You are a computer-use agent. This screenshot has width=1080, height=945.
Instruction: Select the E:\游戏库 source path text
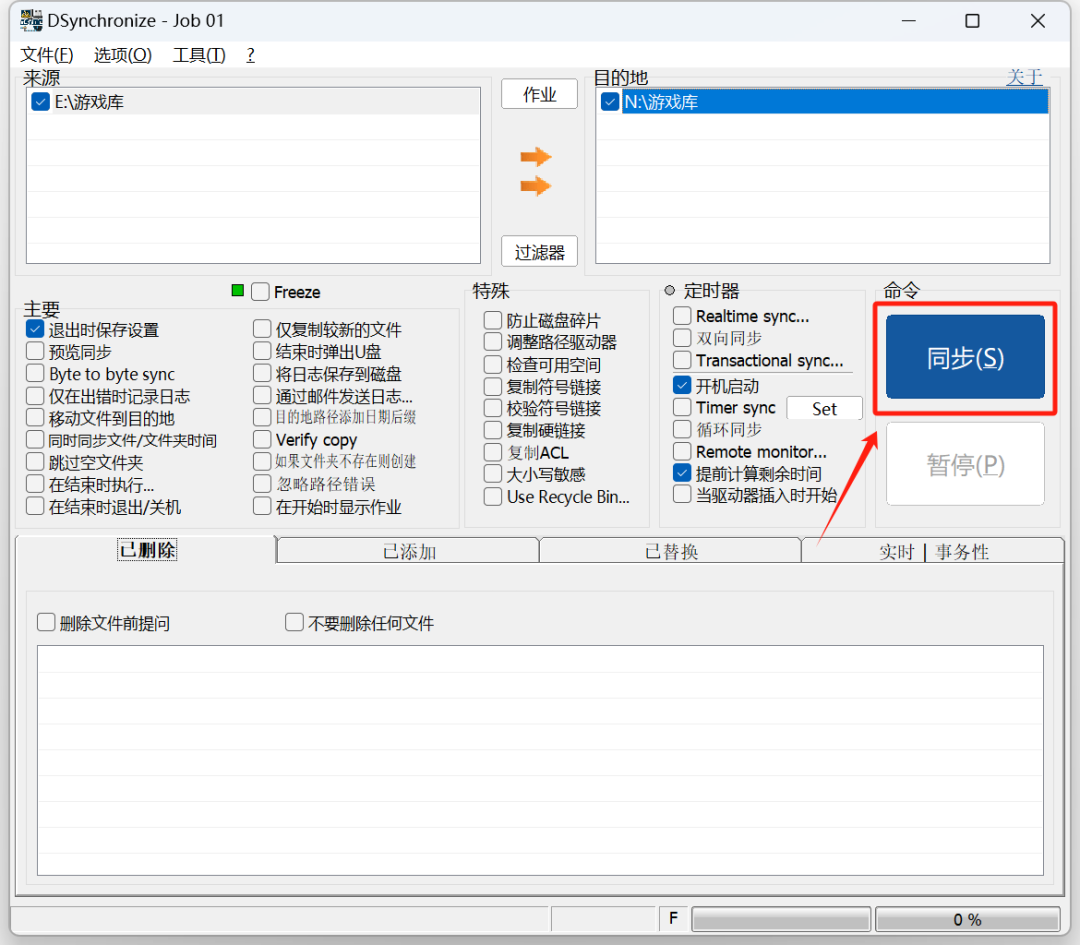(89, 102)
